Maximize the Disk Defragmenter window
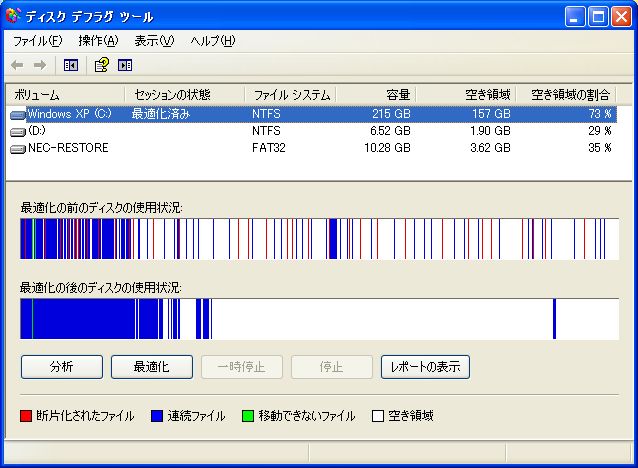The height and width of the screenshot is (468, 638). [598, 17]
